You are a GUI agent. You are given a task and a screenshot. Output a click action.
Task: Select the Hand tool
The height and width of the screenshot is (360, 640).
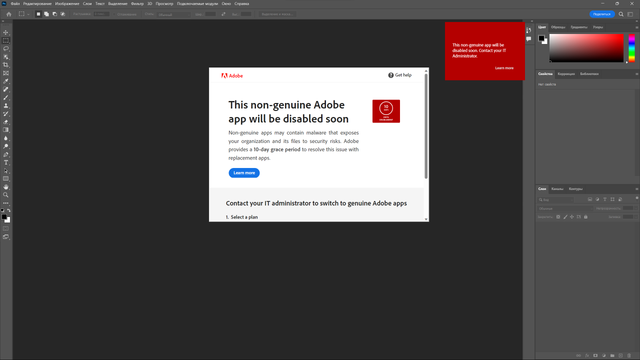pyautogui.click(x=6, y=187)
